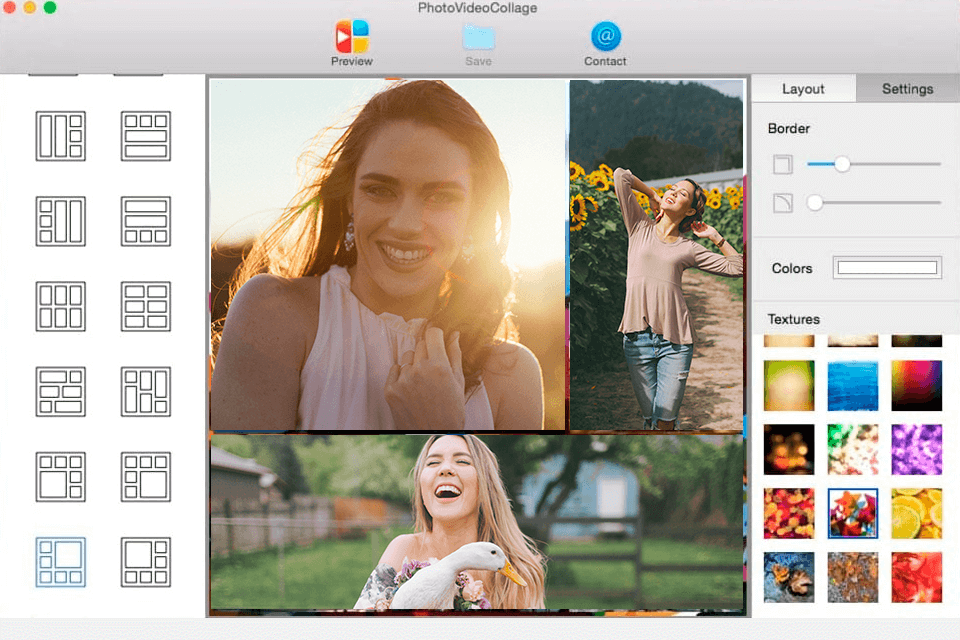
Task: Apply the blue water texture
Action: pyautogui.click(x=853, y=384)
